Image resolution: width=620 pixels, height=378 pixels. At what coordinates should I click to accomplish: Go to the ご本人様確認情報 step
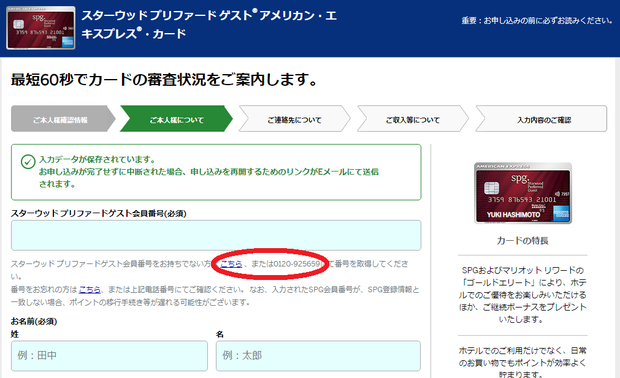pos(62,119)
